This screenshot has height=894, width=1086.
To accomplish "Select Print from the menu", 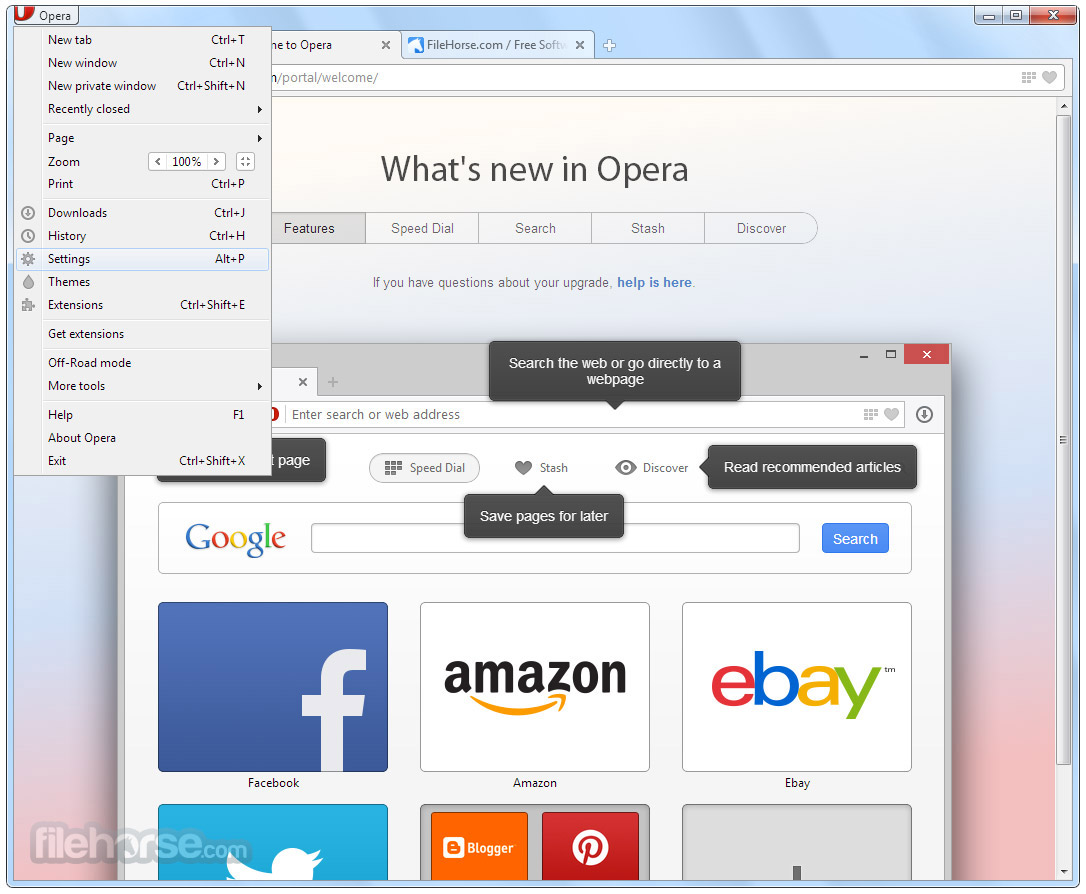I will pos(143,184).
